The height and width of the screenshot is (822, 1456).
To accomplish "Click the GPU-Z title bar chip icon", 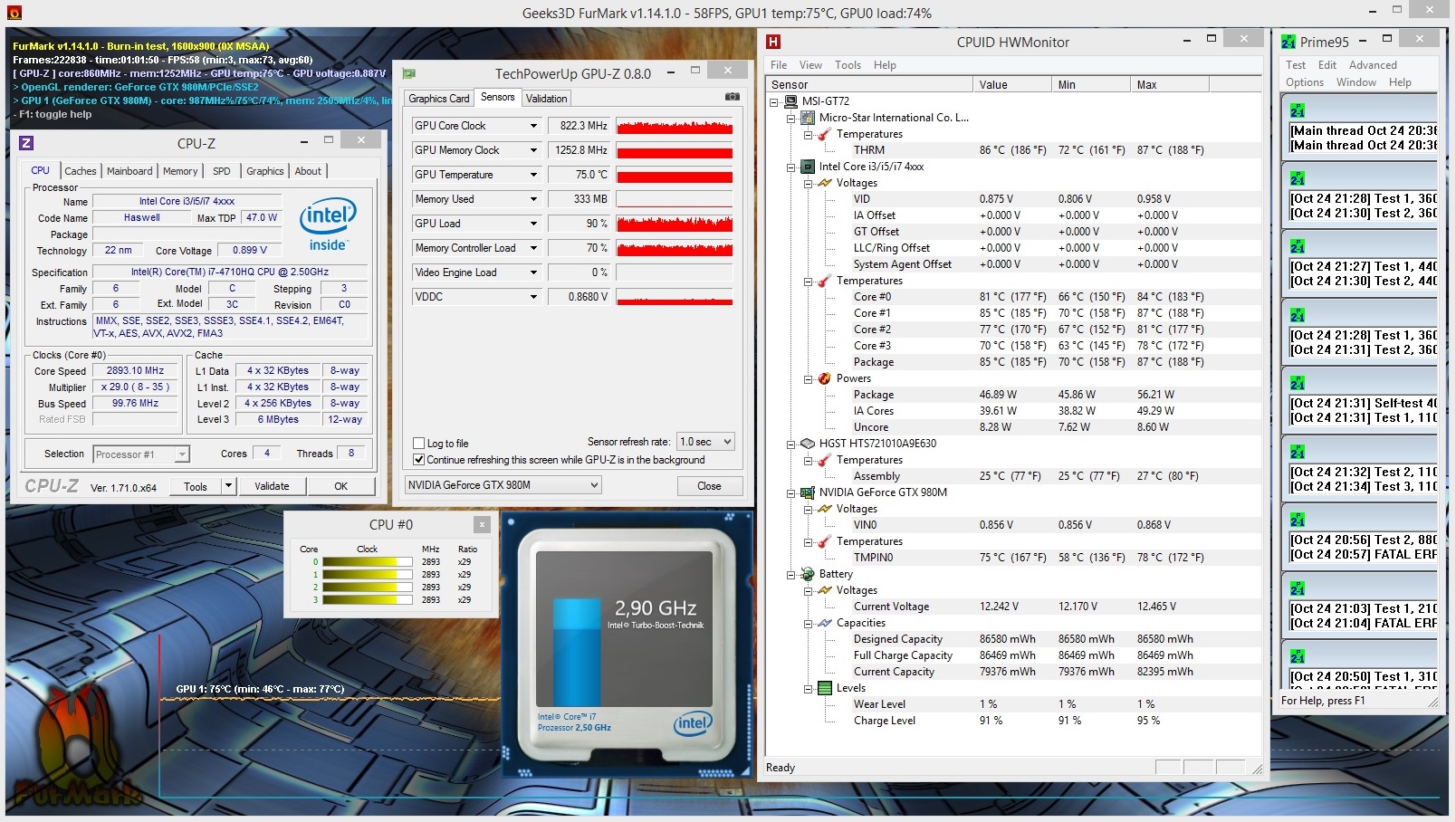I will click(x=409, y=73).
